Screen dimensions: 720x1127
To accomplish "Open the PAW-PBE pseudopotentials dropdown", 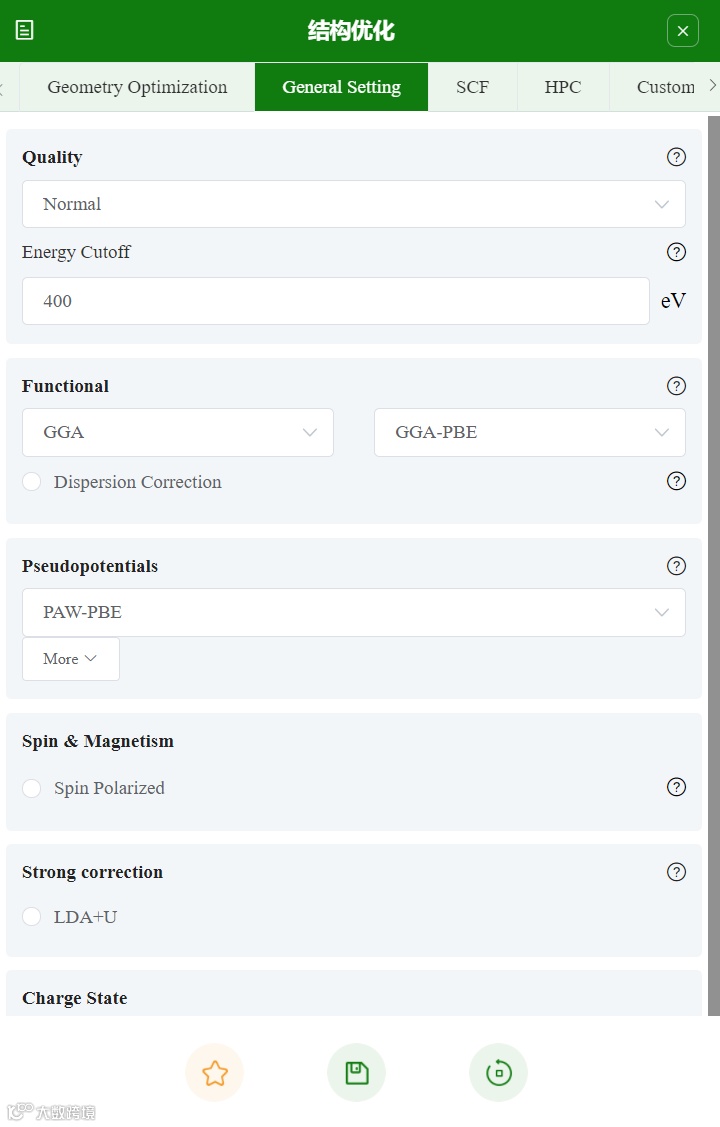I will (x=353, y=612).
